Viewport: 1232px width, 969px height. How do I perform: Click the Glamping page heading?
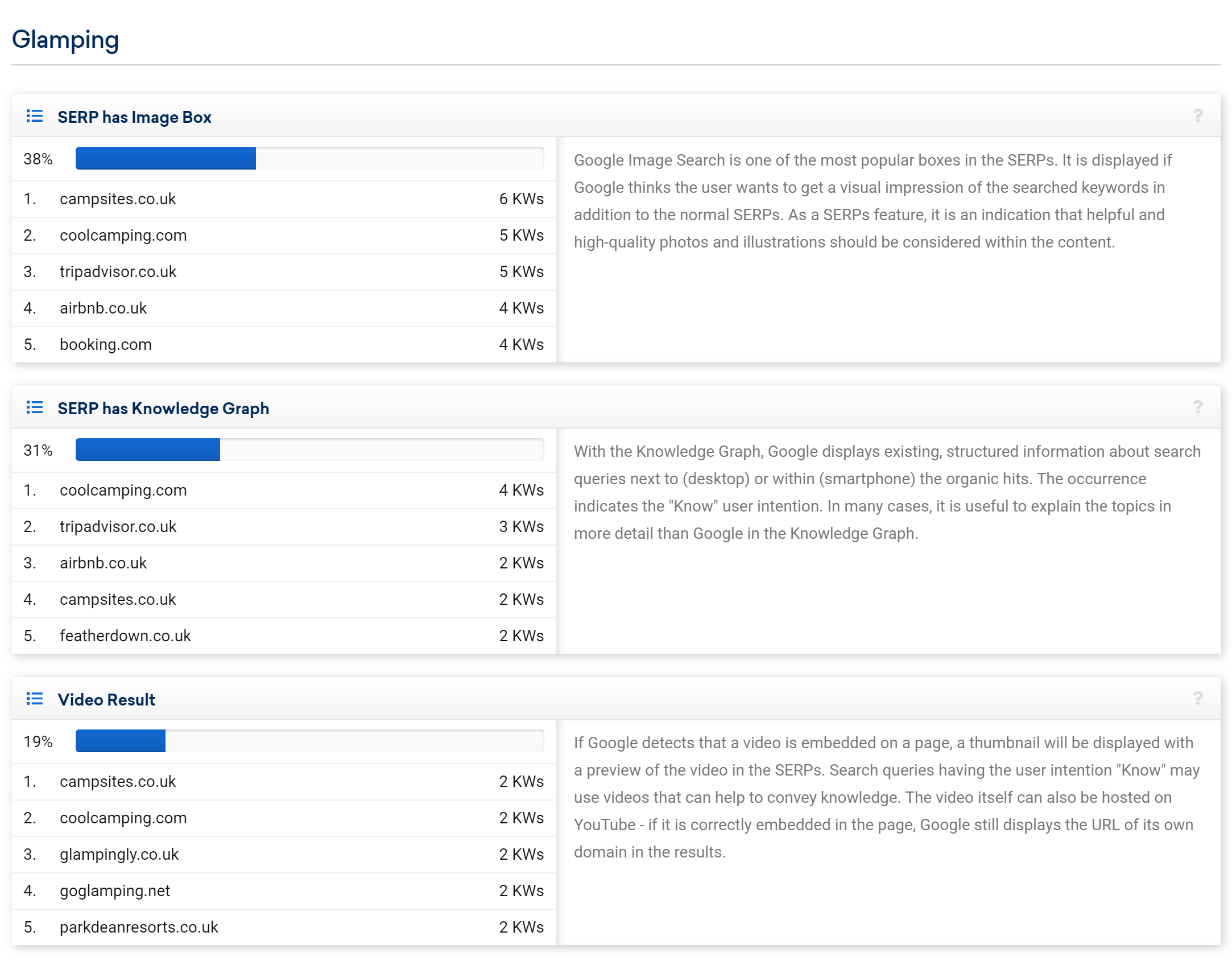(x=65, y=40)
